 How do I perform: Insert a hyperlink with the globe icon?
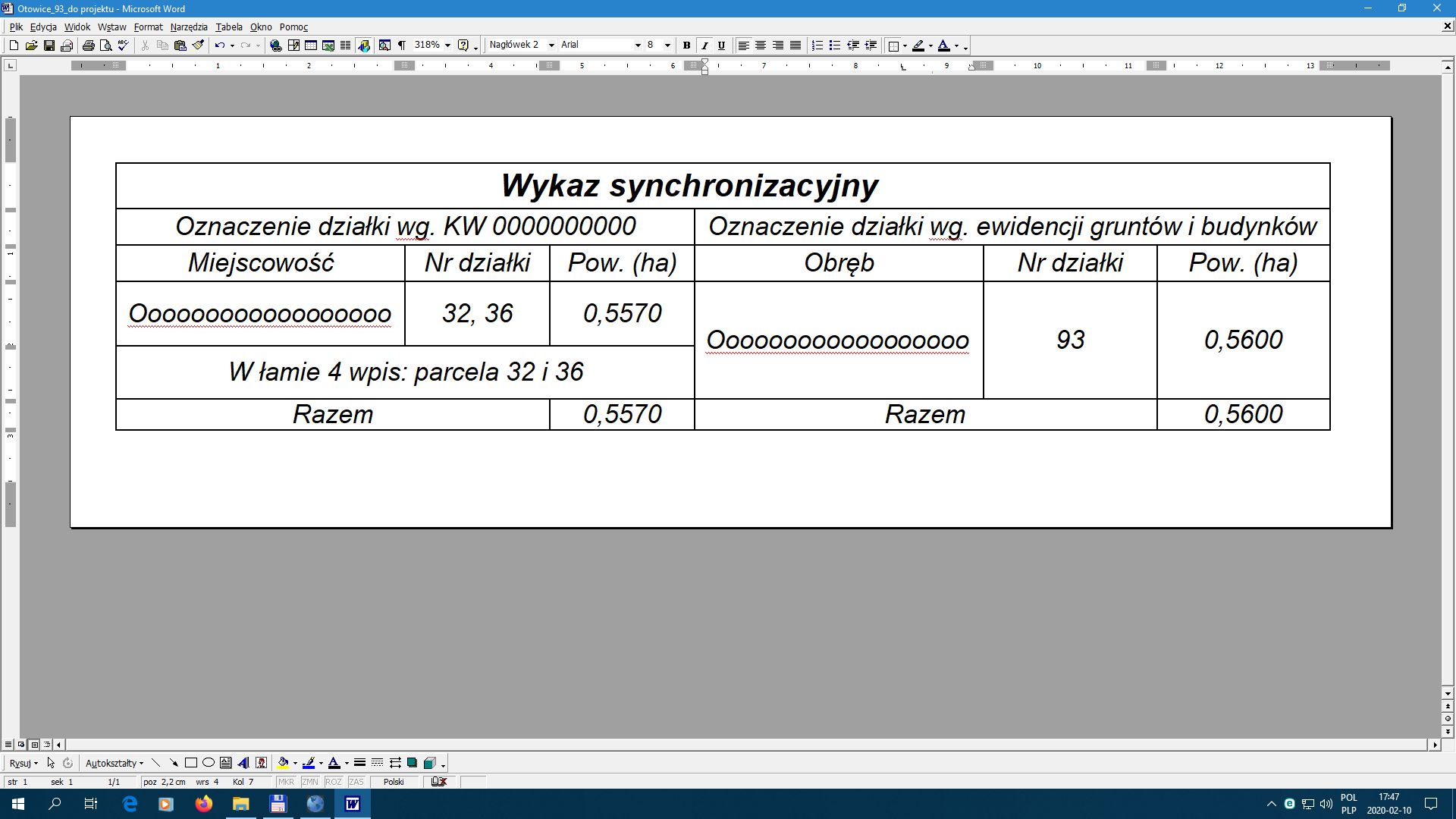(276, 45)
